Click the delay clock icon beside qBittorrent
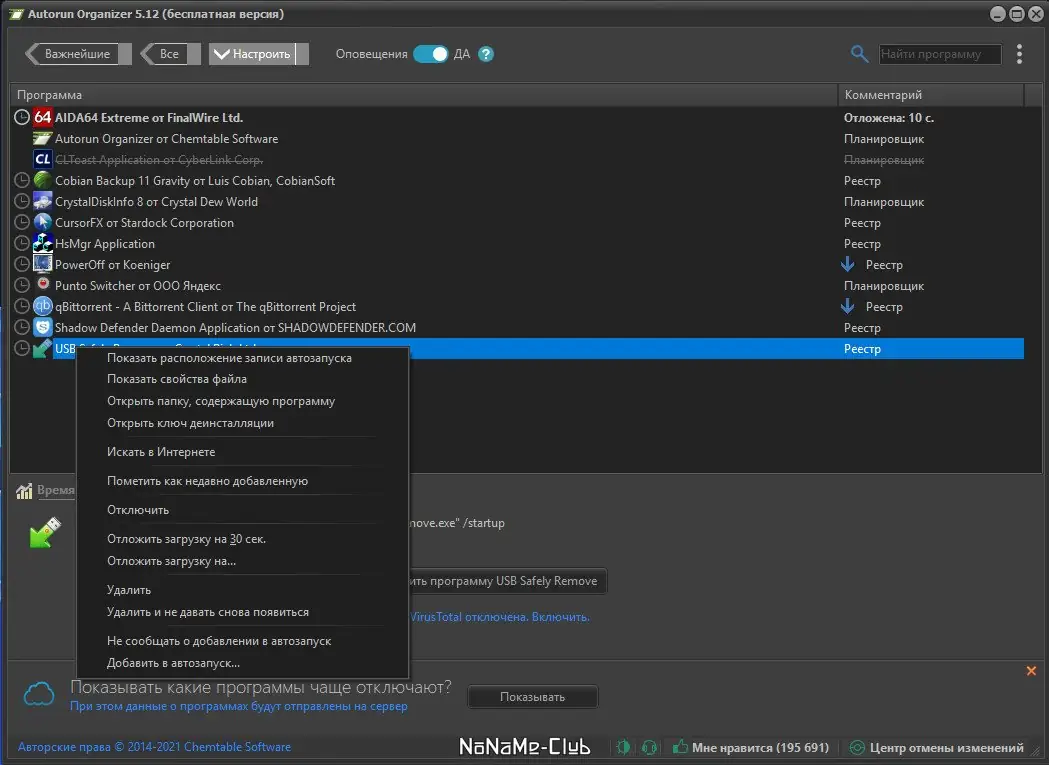 pos(22,306)
